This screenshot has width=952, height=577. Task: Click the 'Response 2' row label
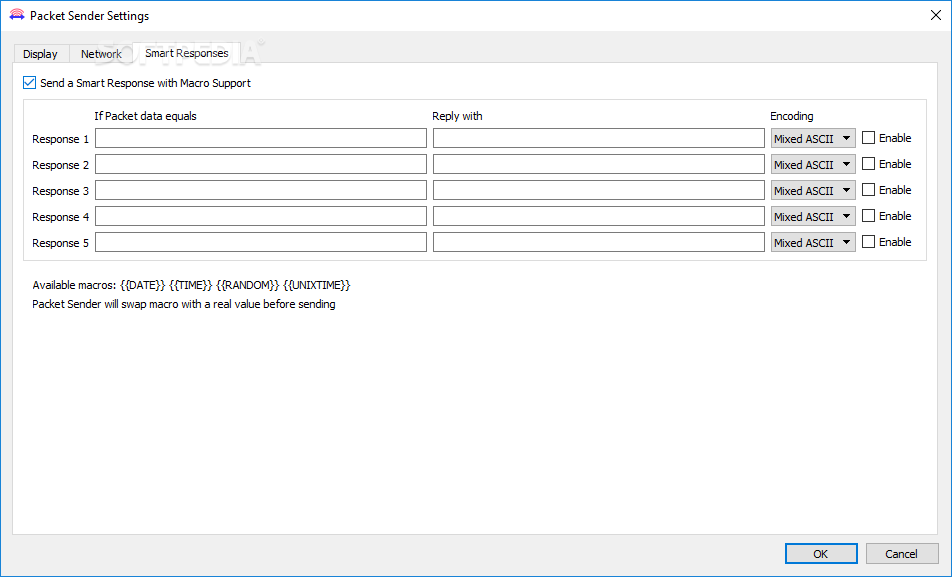click(x=61, y=165)
